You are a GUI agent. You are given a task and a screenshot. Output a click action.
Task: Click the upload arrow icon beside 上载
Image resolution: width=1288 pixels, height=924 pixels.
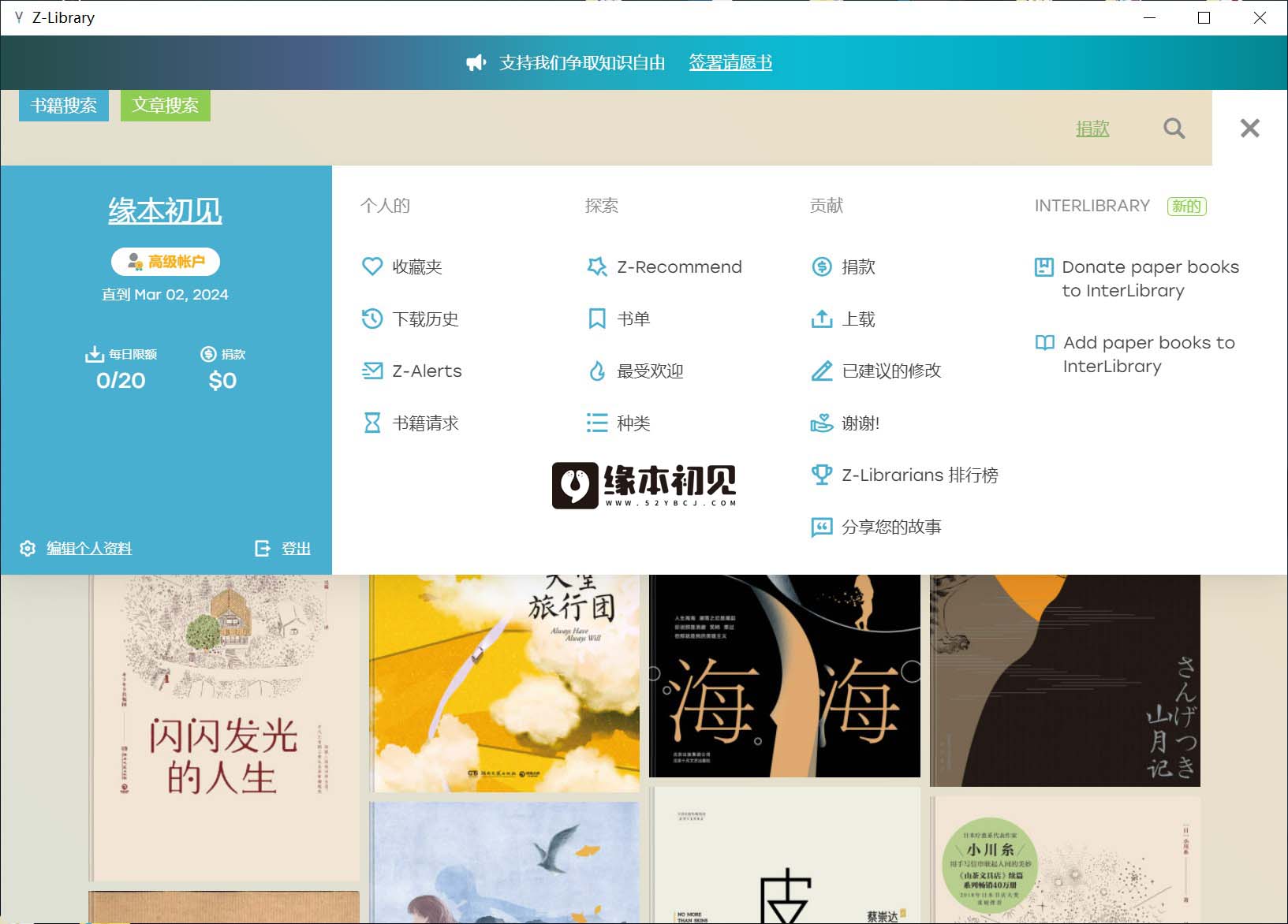tap(822, 319)
